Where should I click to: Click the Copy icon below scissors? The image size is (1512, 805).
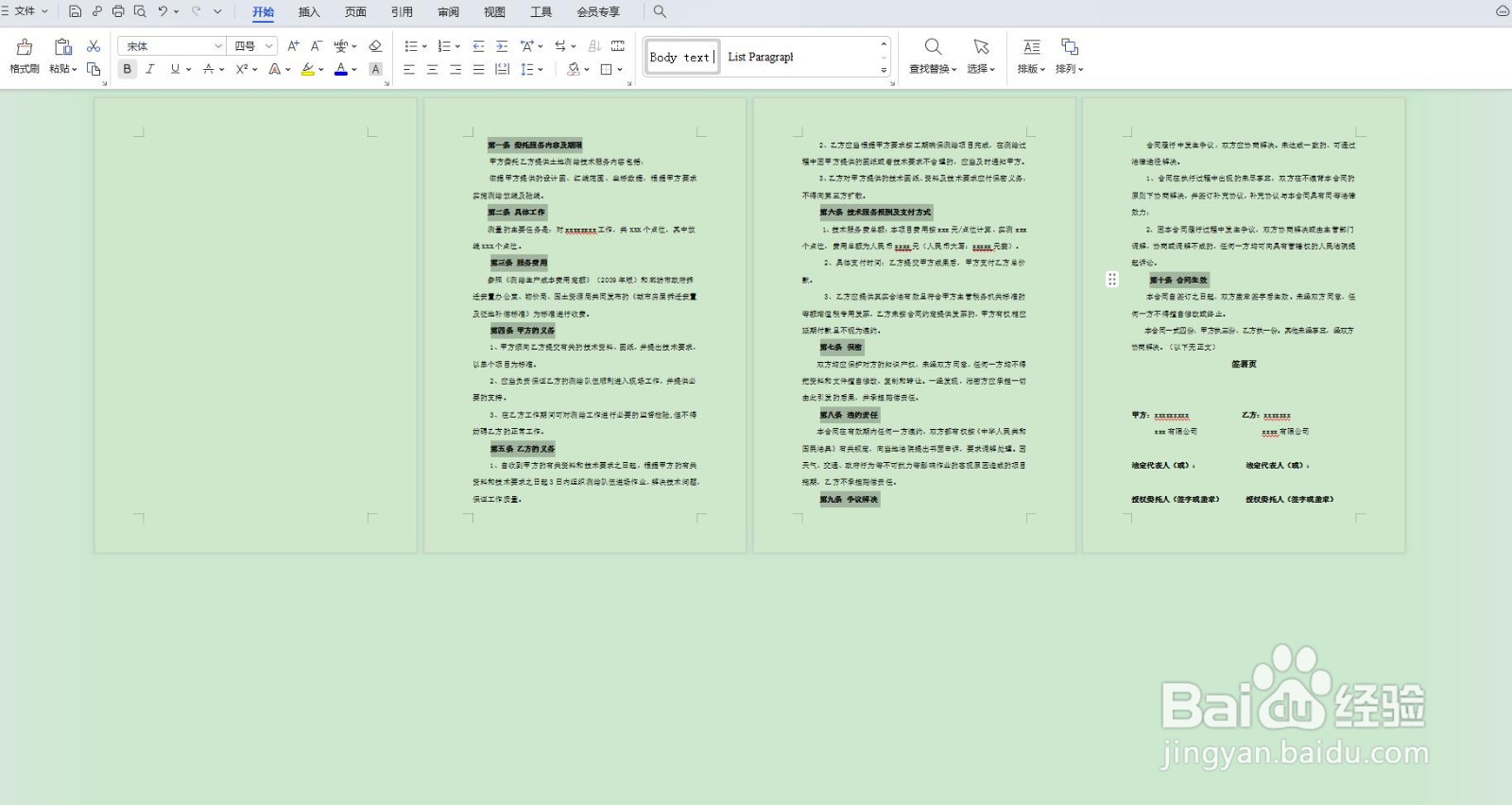(94, 69)
